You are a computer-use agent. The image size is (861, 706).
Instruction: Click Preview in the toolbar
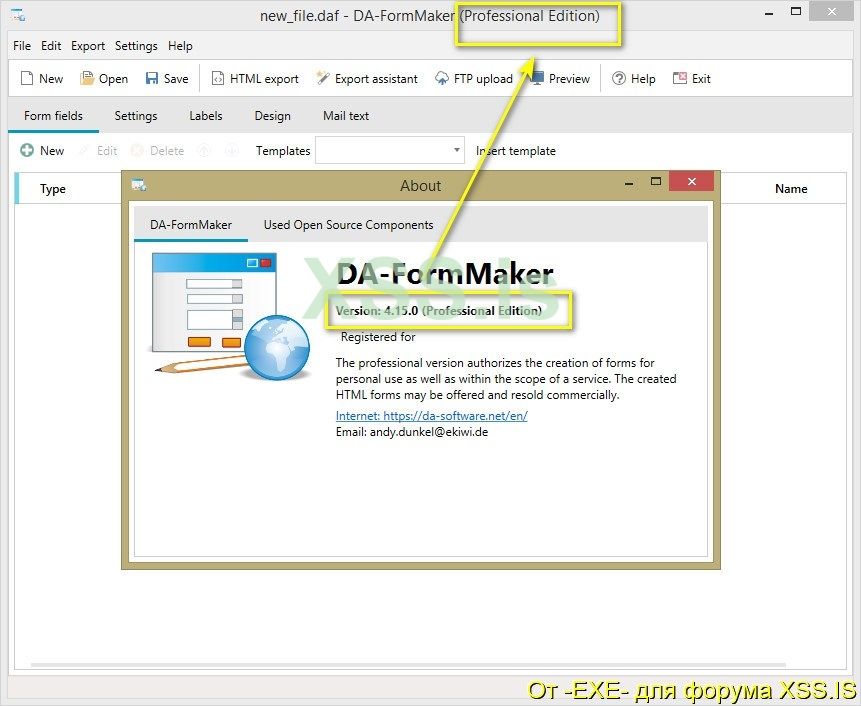point(561,79)
